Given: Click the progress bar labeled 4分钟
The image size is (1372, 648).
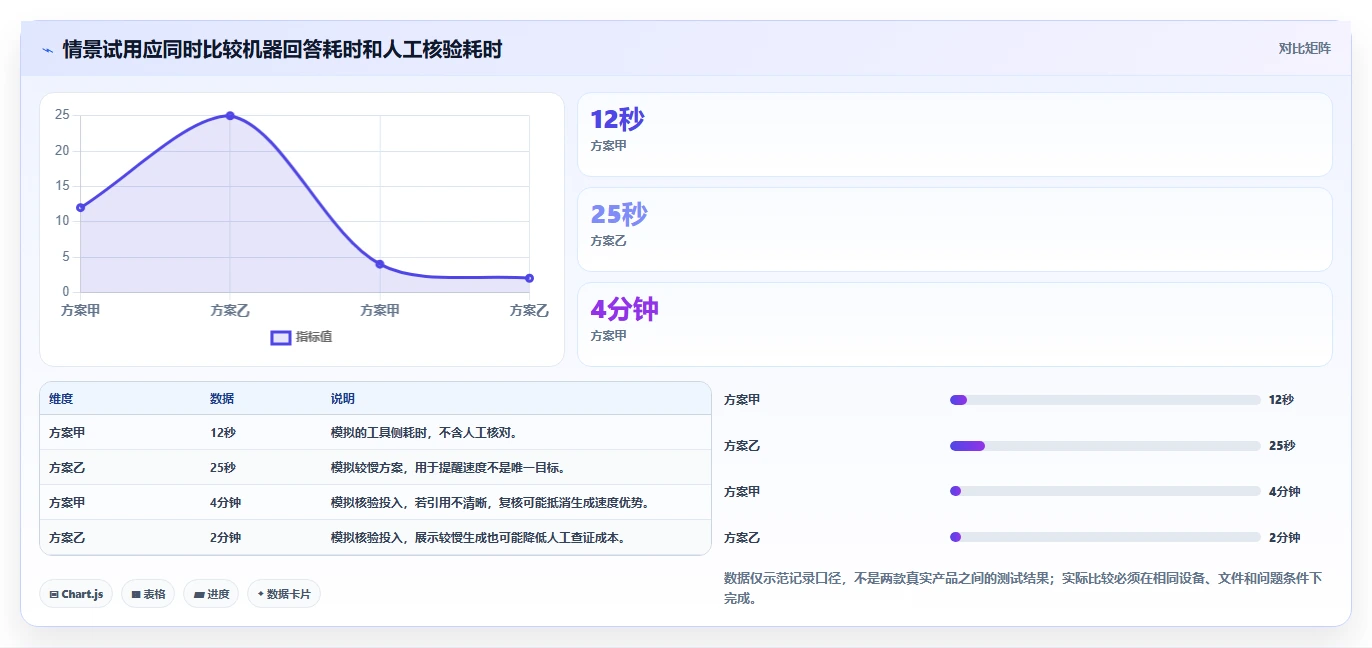Looking at the screenshot, I should tap(1105, 491).
